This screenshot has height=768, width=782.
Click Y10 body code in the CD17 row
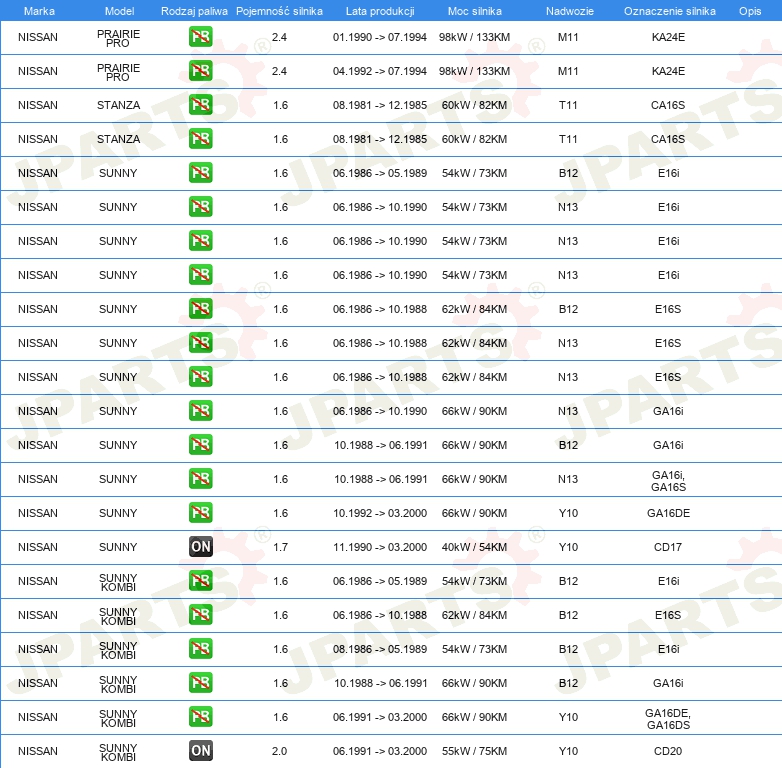pos(568,547)
